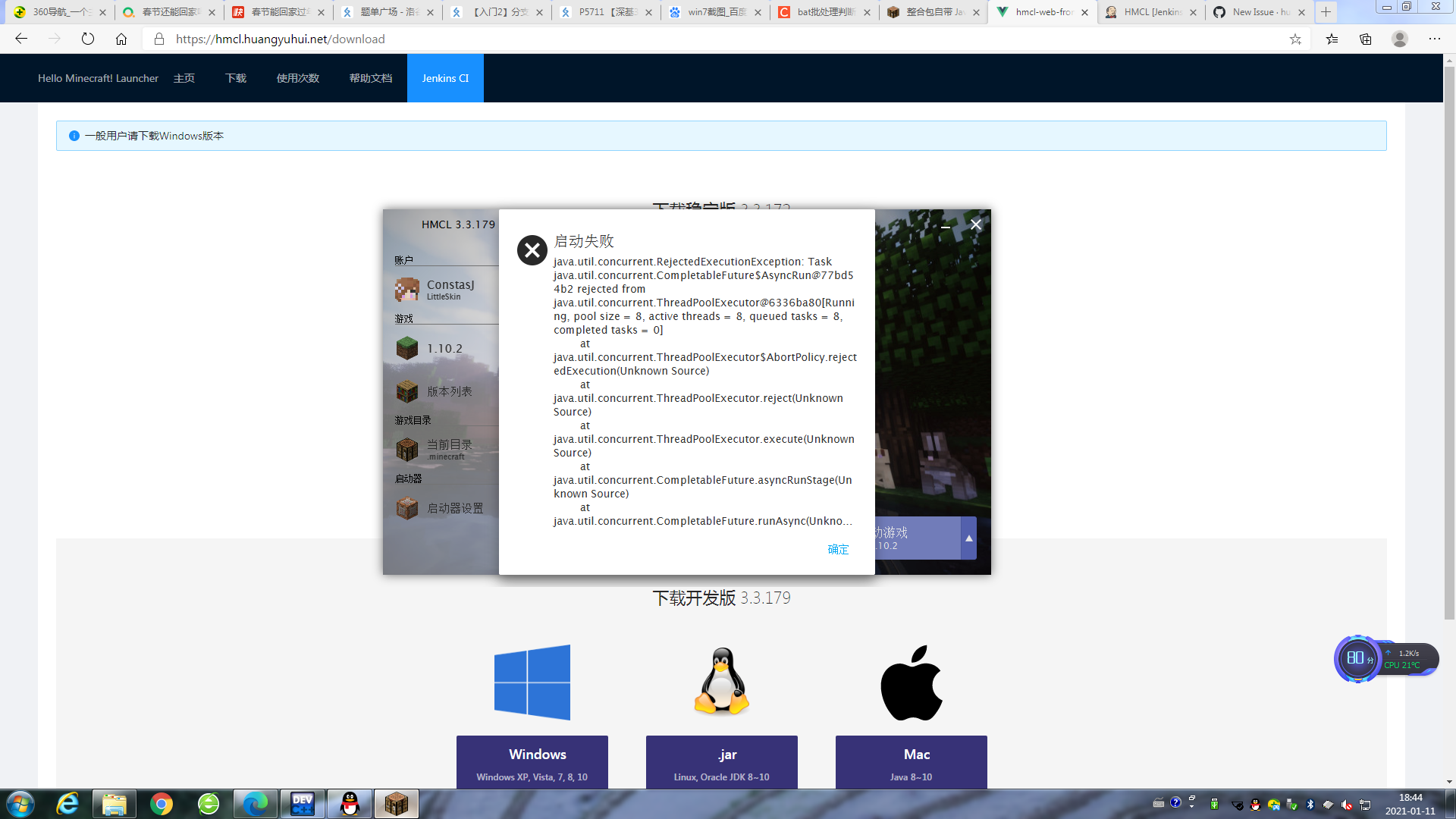Select the 1.10.2 grass block version icon

(407, 348)
